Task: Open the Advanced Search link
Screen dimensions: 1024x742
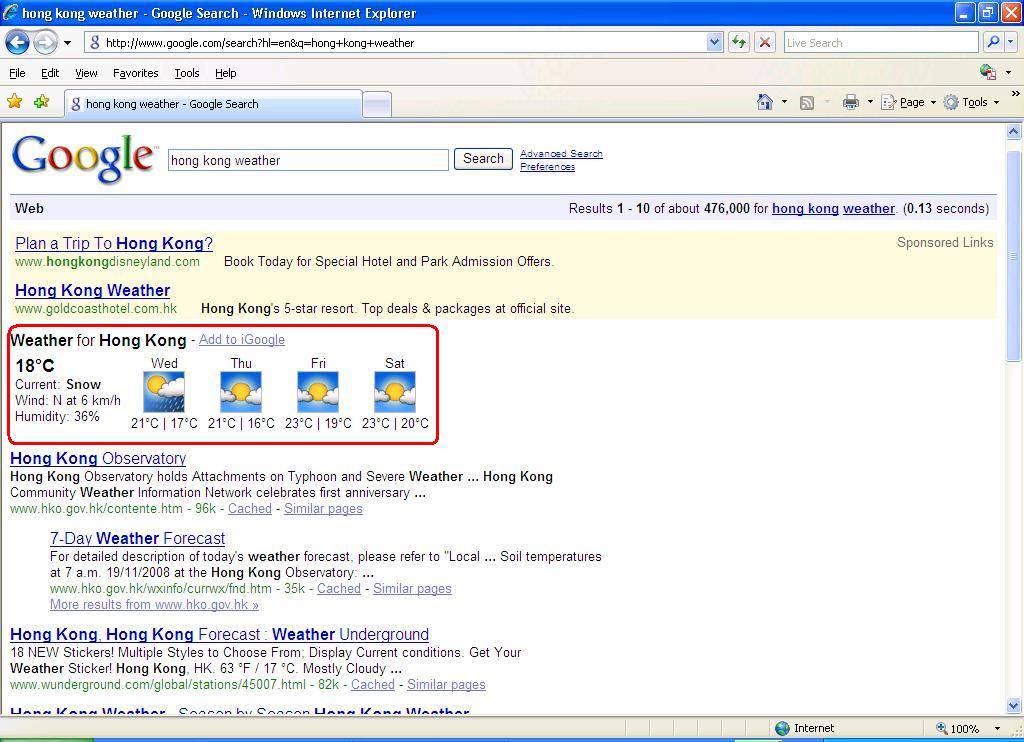Action: pos(561,153)
